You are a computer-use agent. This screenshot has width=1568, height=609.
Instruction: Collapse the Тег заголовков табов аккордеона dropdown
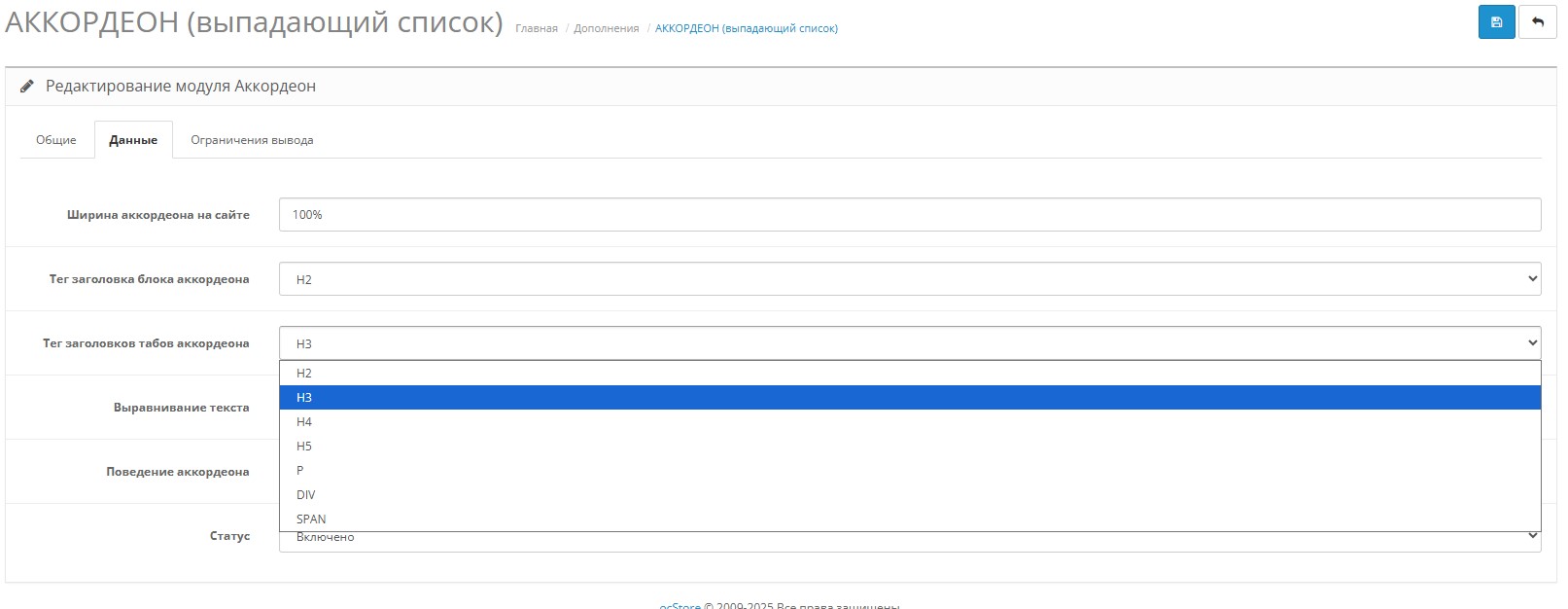click(x=909, y=343)
